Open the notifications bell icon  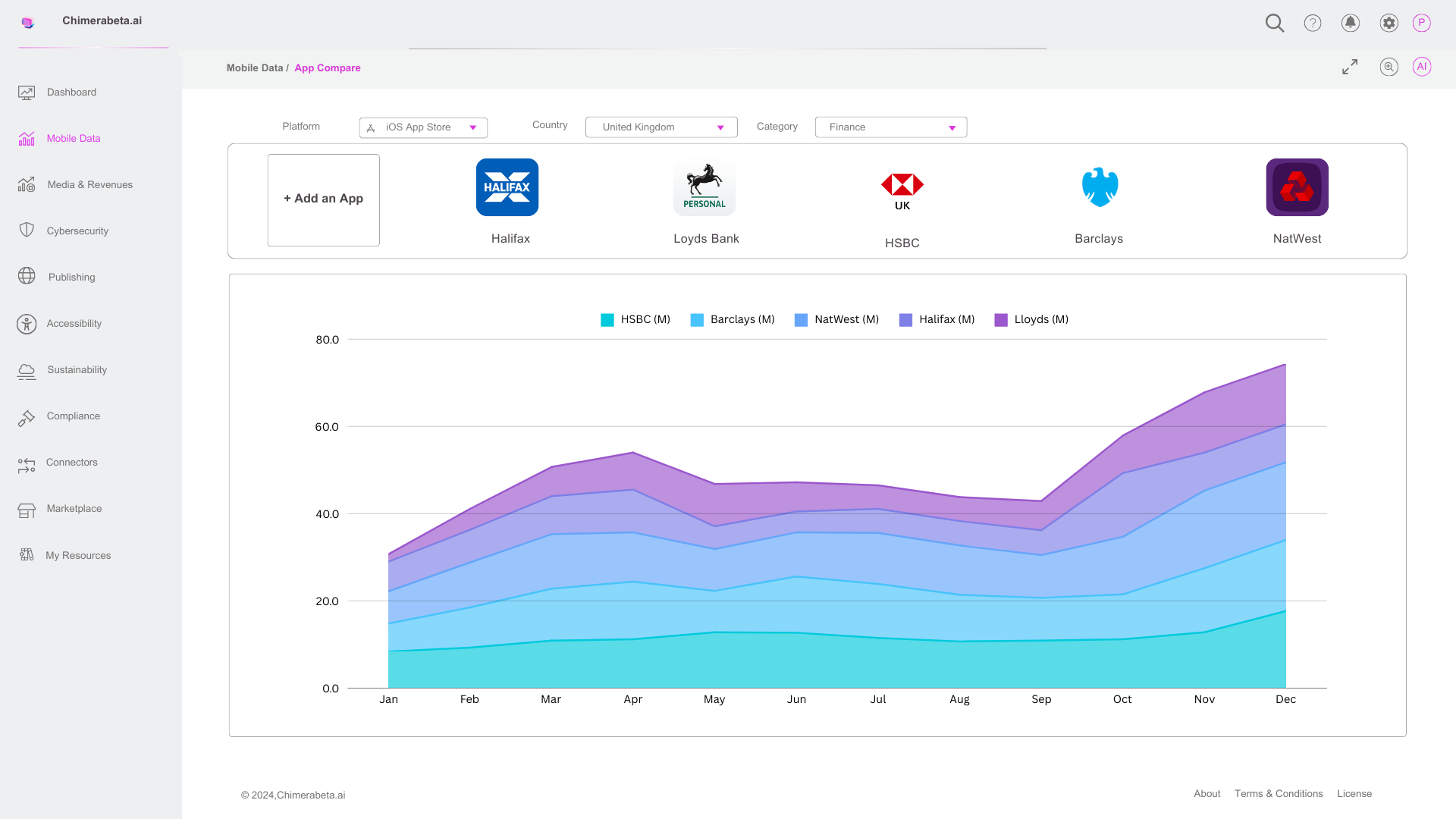click(x=1351, y=23)
